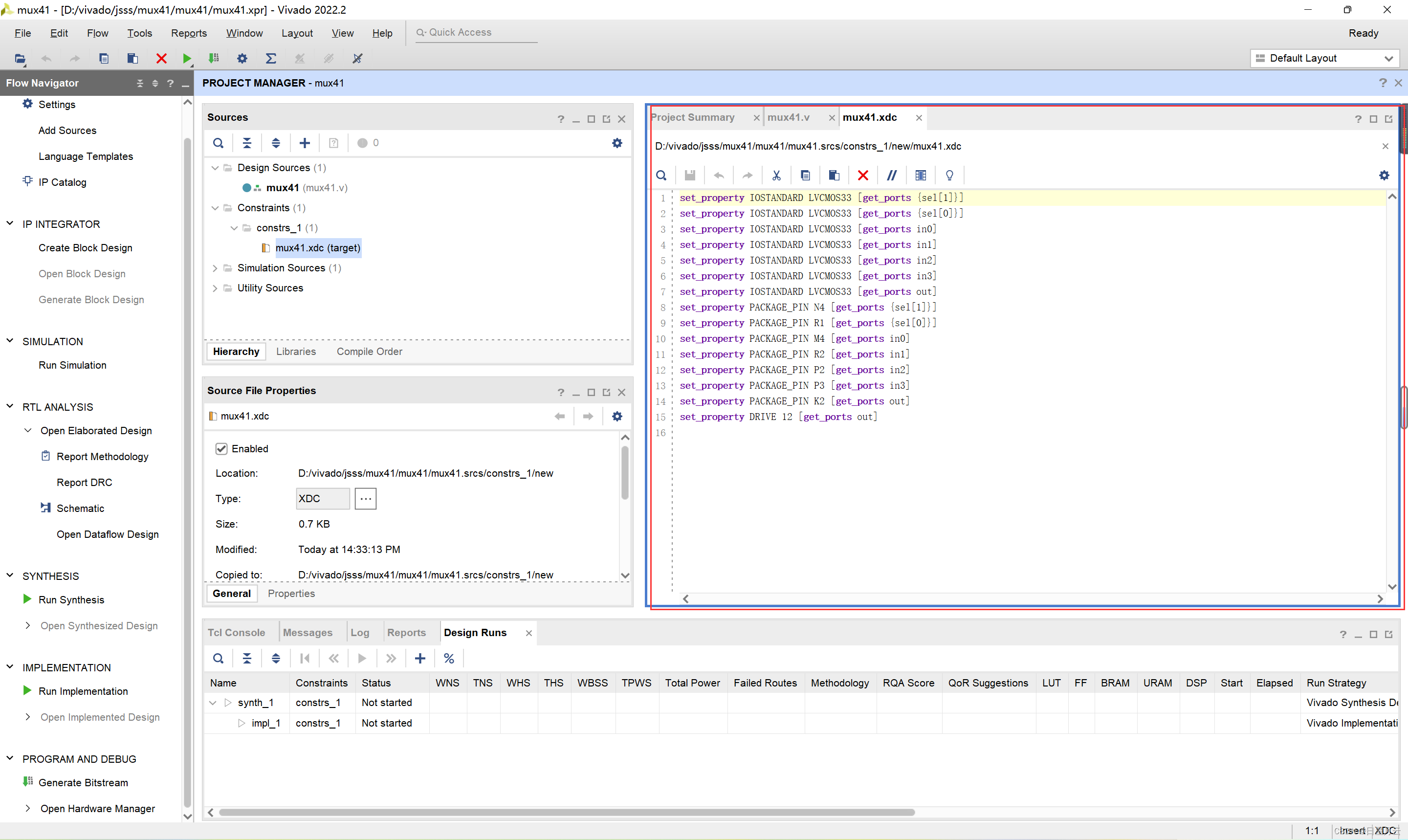This screenshot has width=1408, height=840.
Task: Toggle the Enabled checkbox for mux41.xdc
Action: point(221,448)
